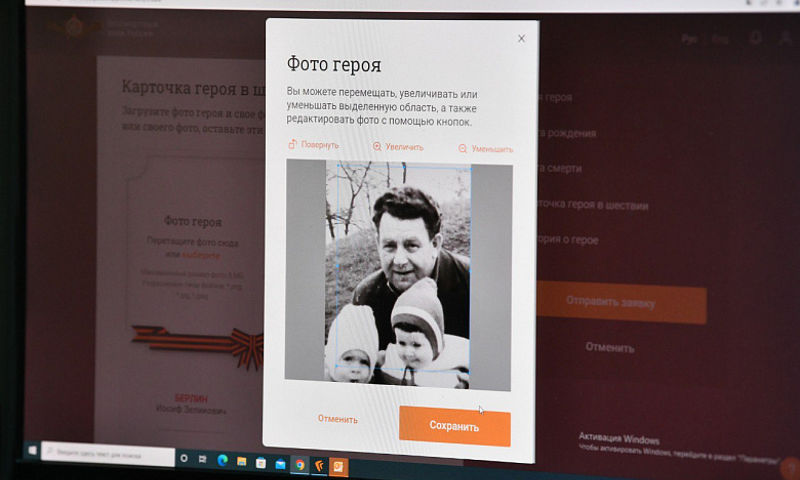
Task: Open the black-orange app on the taskbar
Action: click(319, 466)
